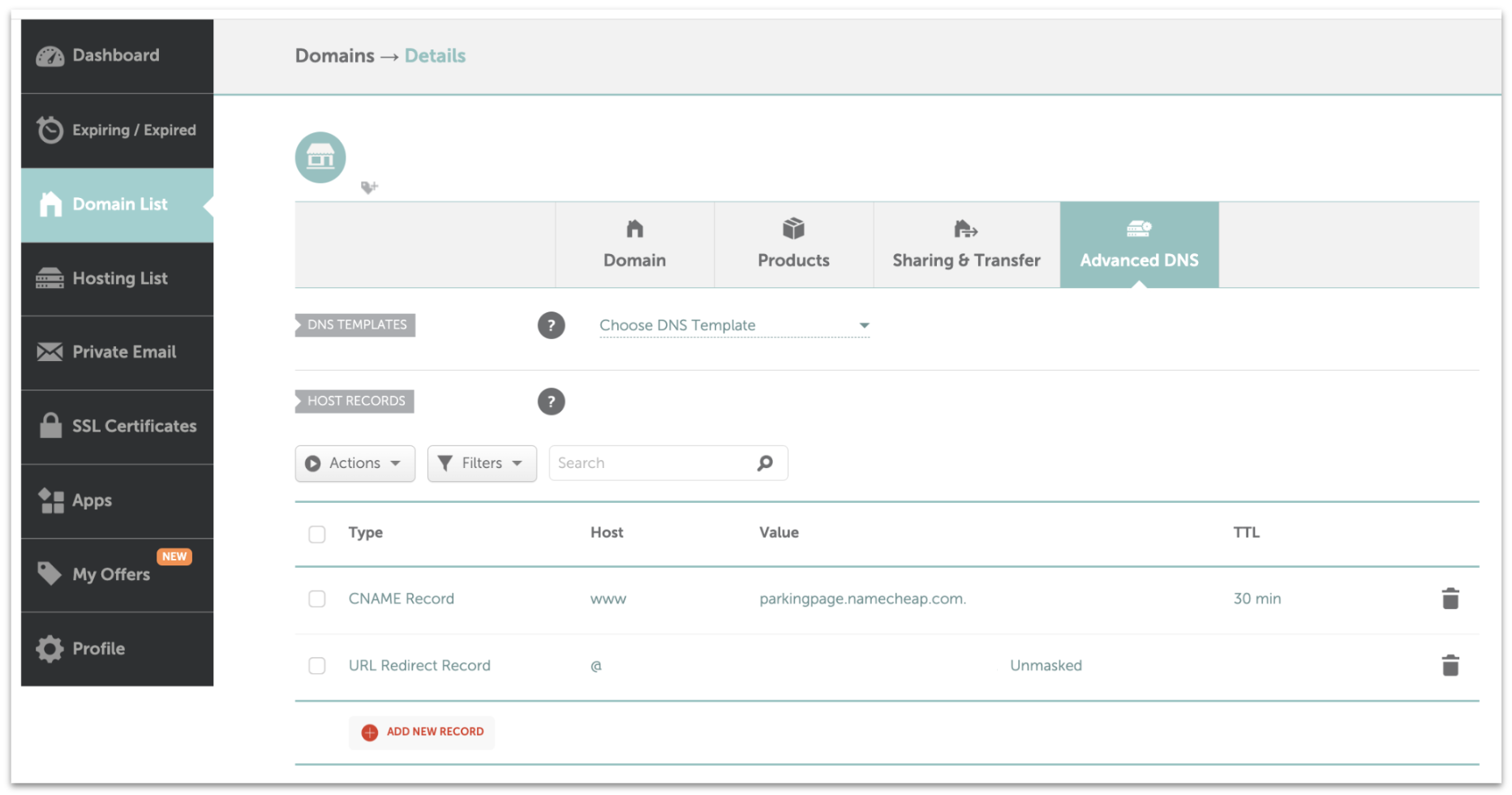Open the Filters dropdown
This screenshot has width=1512, height=795.
[482, 462]
